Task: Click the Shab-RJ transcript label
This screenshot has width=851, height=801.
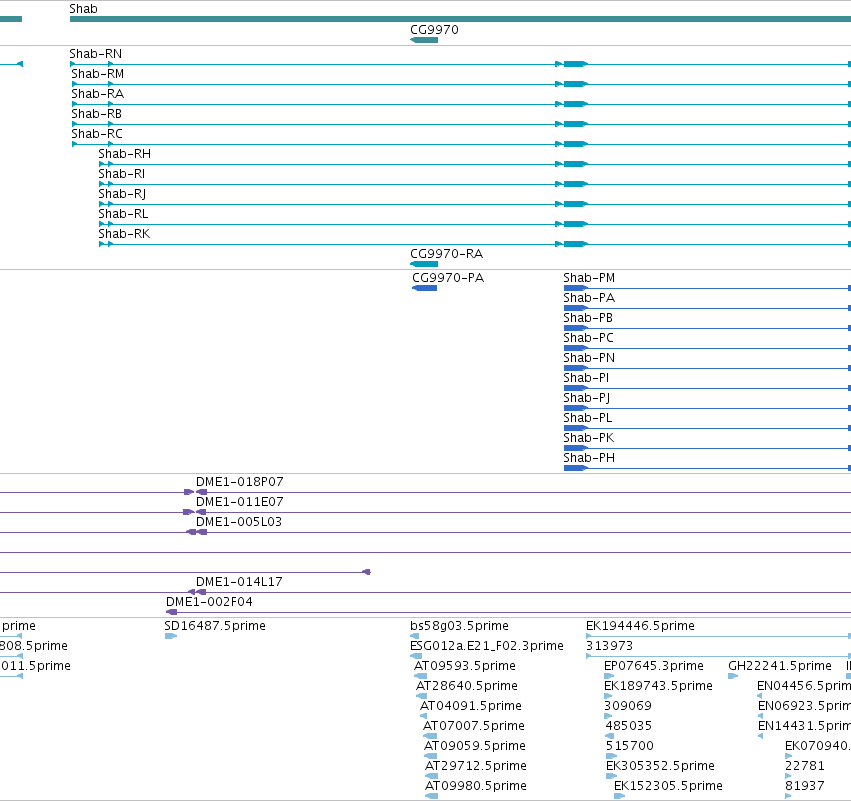Action: tap(122, 194)
